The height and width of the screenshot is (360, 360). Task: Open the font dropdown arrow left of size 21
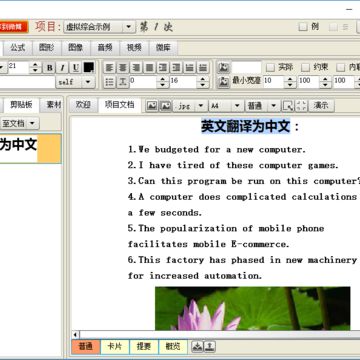pyautogui.click(x=2, y=68)
